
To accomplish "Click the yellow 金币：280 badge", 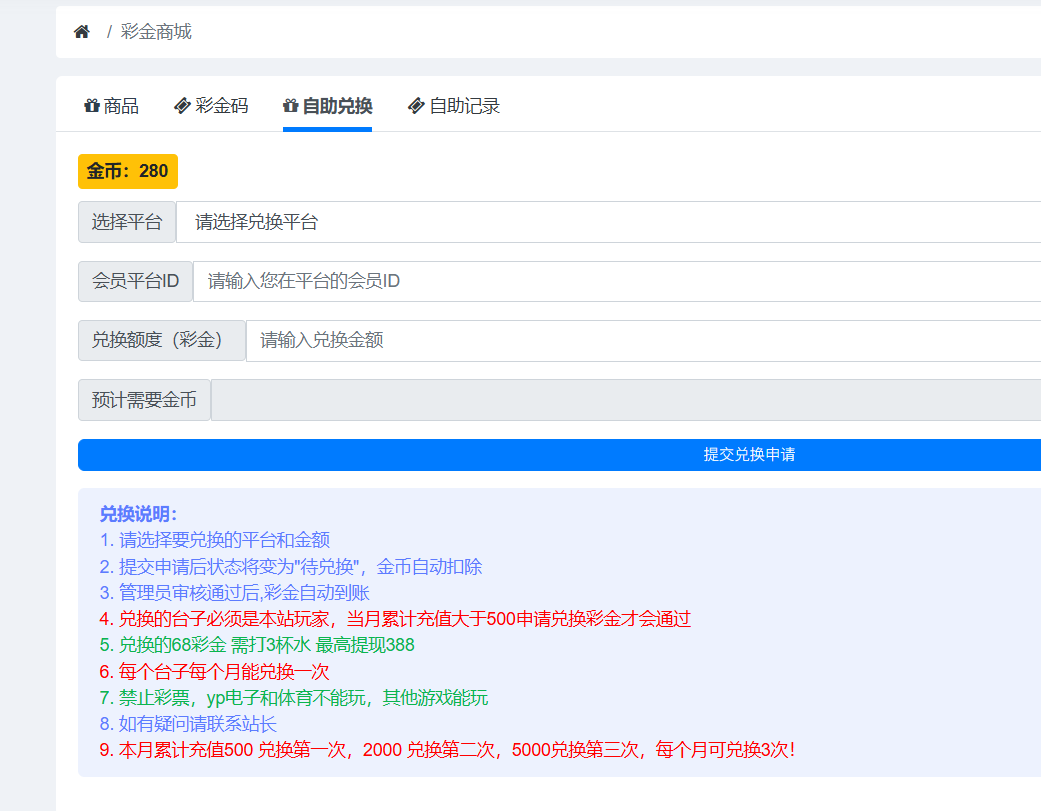I will pyautogui.click(x=128, y=171).
